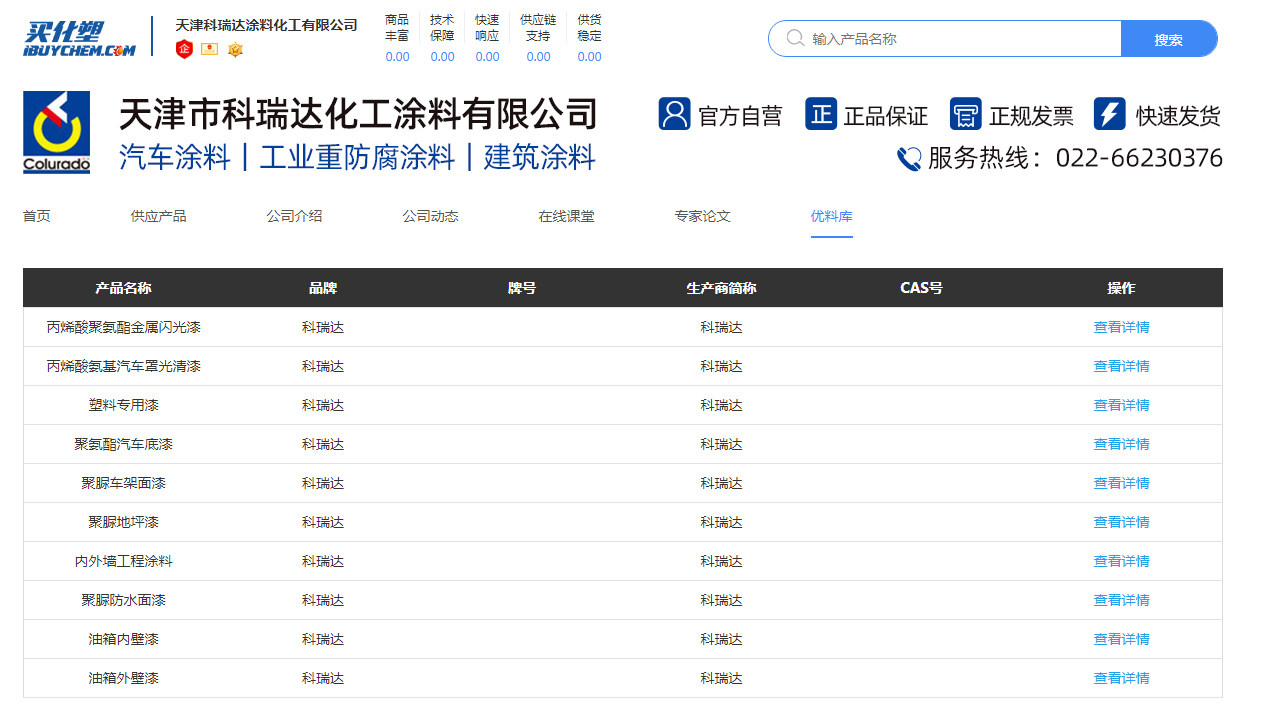Click the 产品名称 column header
This screenshot has width=1262, height=715.
(123, 288)
